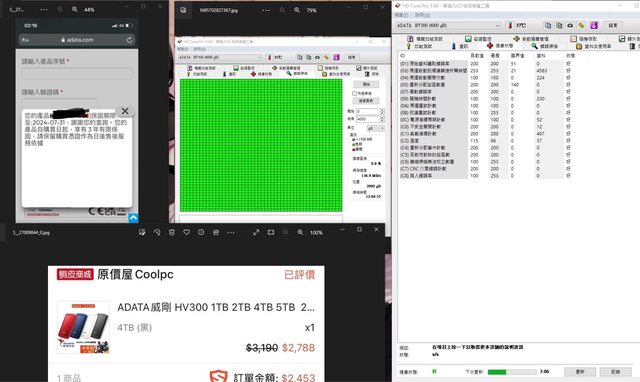The height and width of the screenshot is (382, 640).
Task: Open the Error Scan tab with magnifier icon
Action: pos(544,46)
